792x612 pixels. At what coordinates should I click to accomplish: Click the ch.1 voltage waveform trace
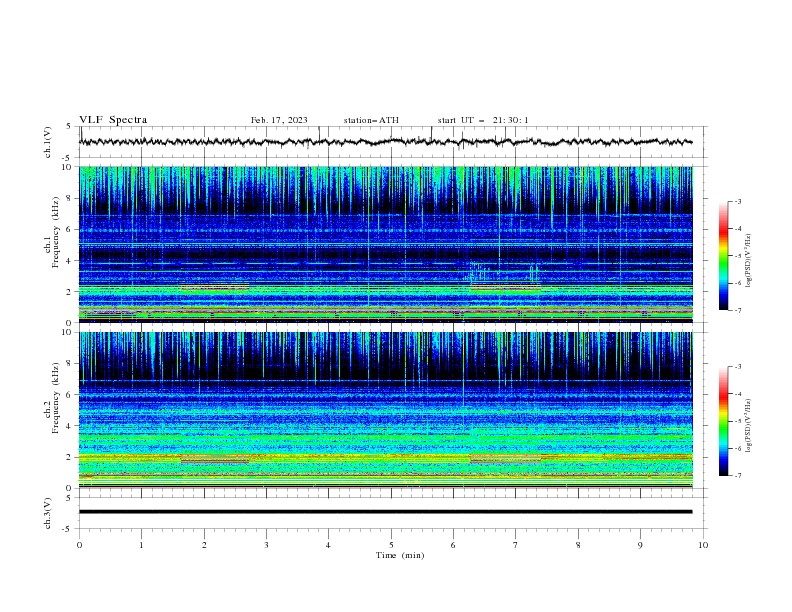(385, 142)
